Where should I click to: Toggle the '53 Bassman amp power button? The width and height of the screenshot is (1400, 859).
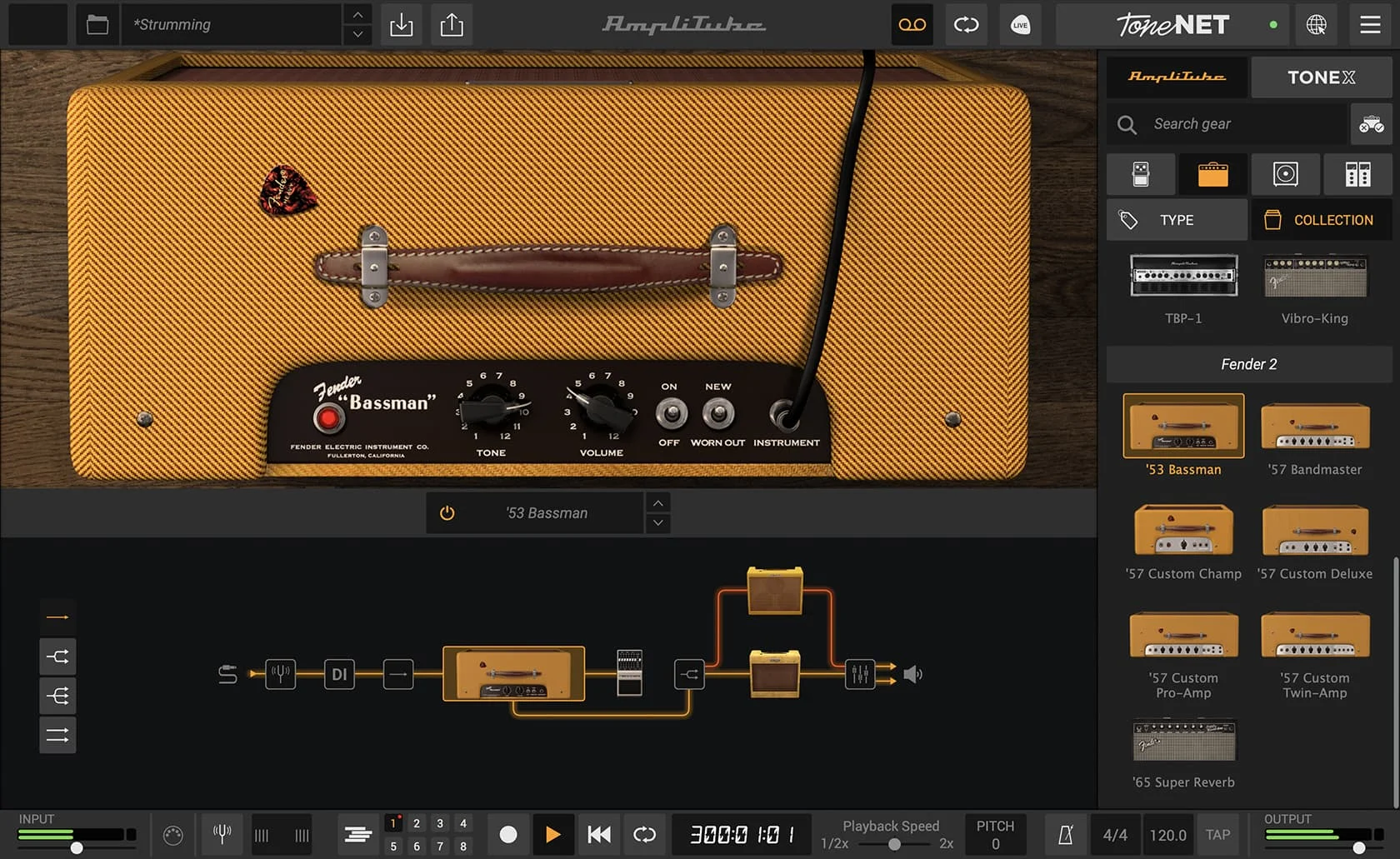click(x=447, y=512)
